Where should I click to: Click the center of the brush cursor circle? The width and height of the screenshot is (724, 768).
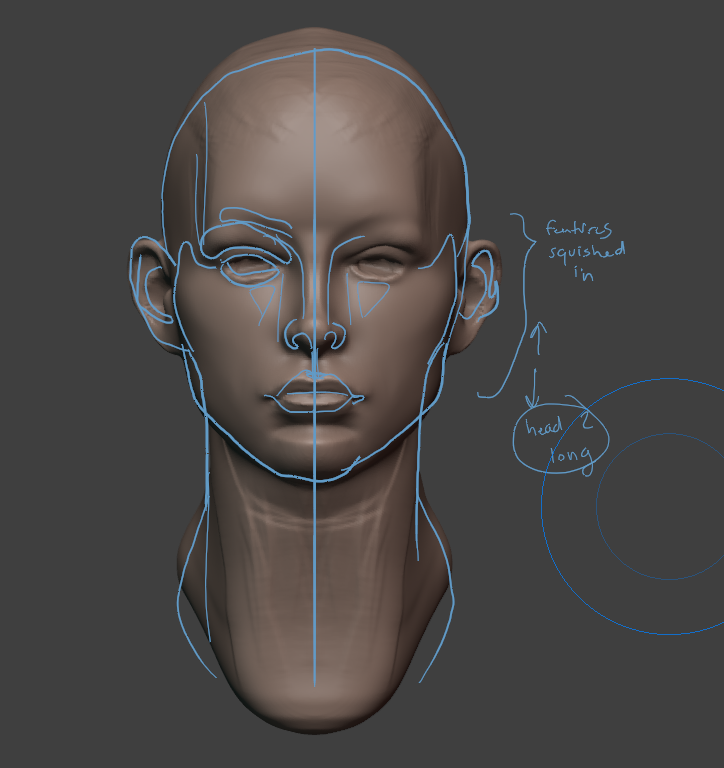point(668,506)
